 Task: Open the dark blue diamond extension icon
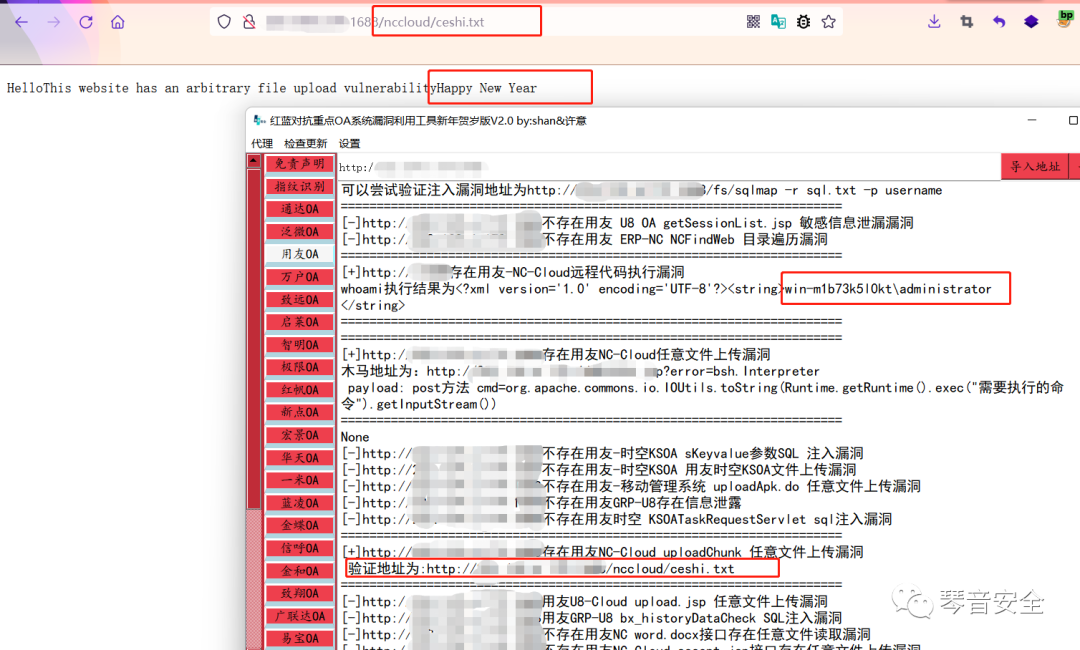coord(1031,22)
